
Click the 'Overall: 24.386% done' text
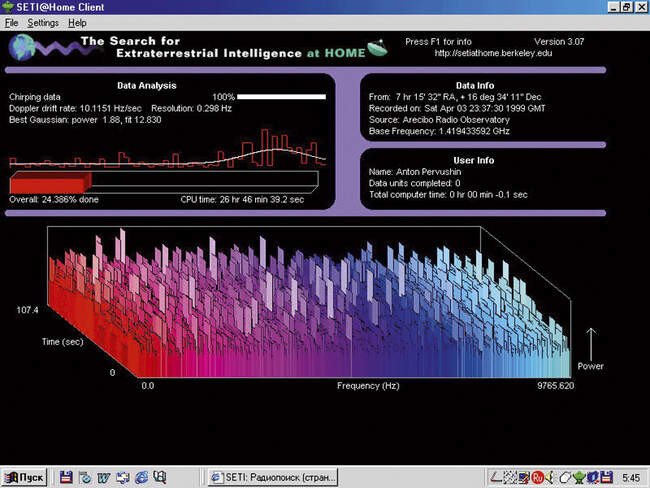pos(54,199)
